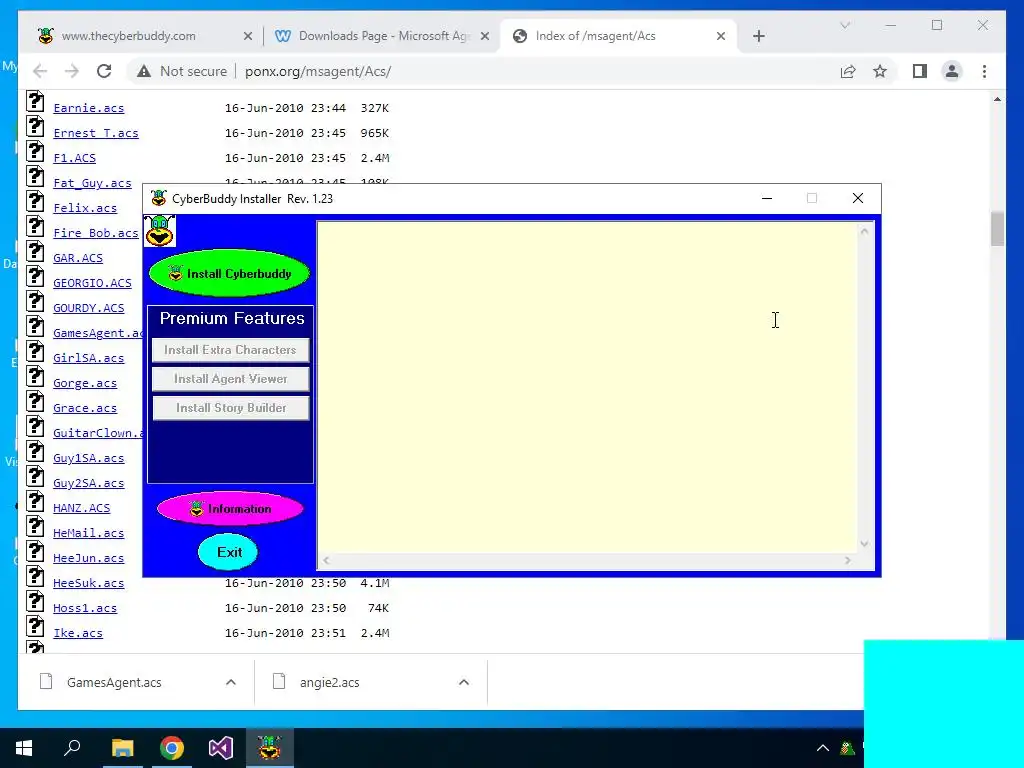The width and height of the screenshot is (1024, 768).
Task: Open File Explorer from taskbar
Action: 122,748
